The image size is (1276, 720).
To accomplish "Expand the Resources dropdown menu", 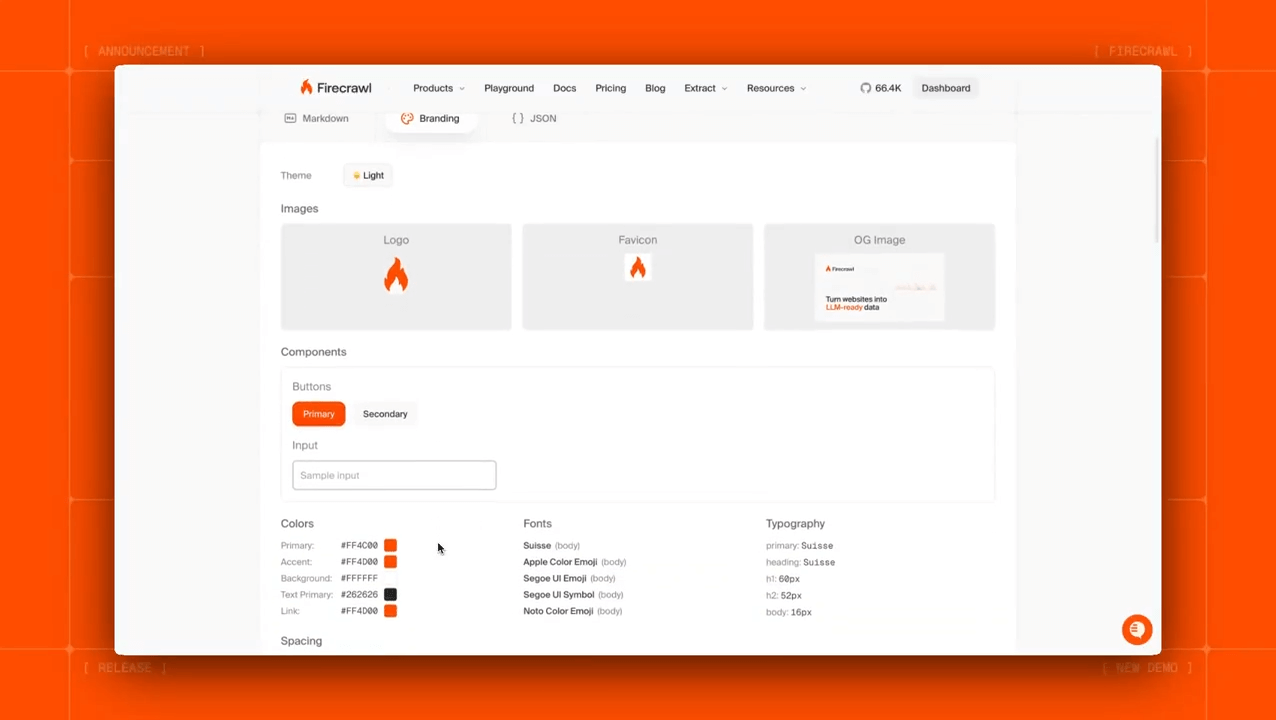I will pyautogui.click(x=776, y=88).
